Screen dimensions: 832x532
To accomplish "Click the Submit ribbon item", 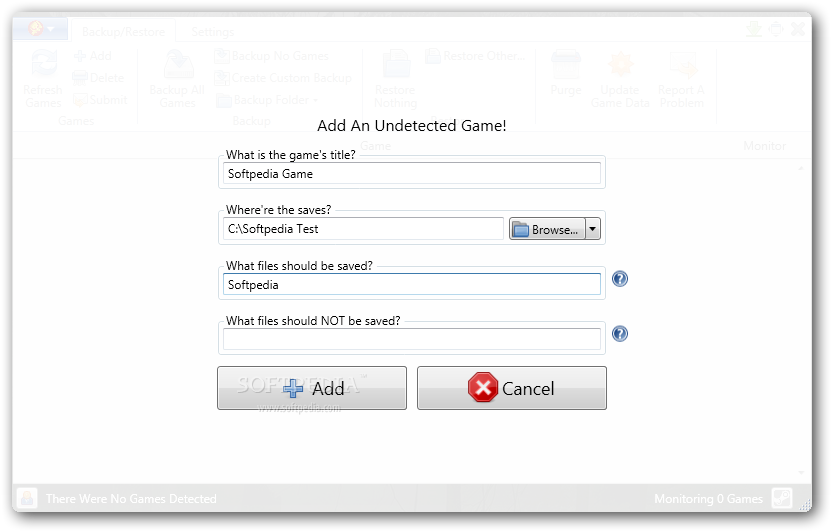I will [100, 100].
